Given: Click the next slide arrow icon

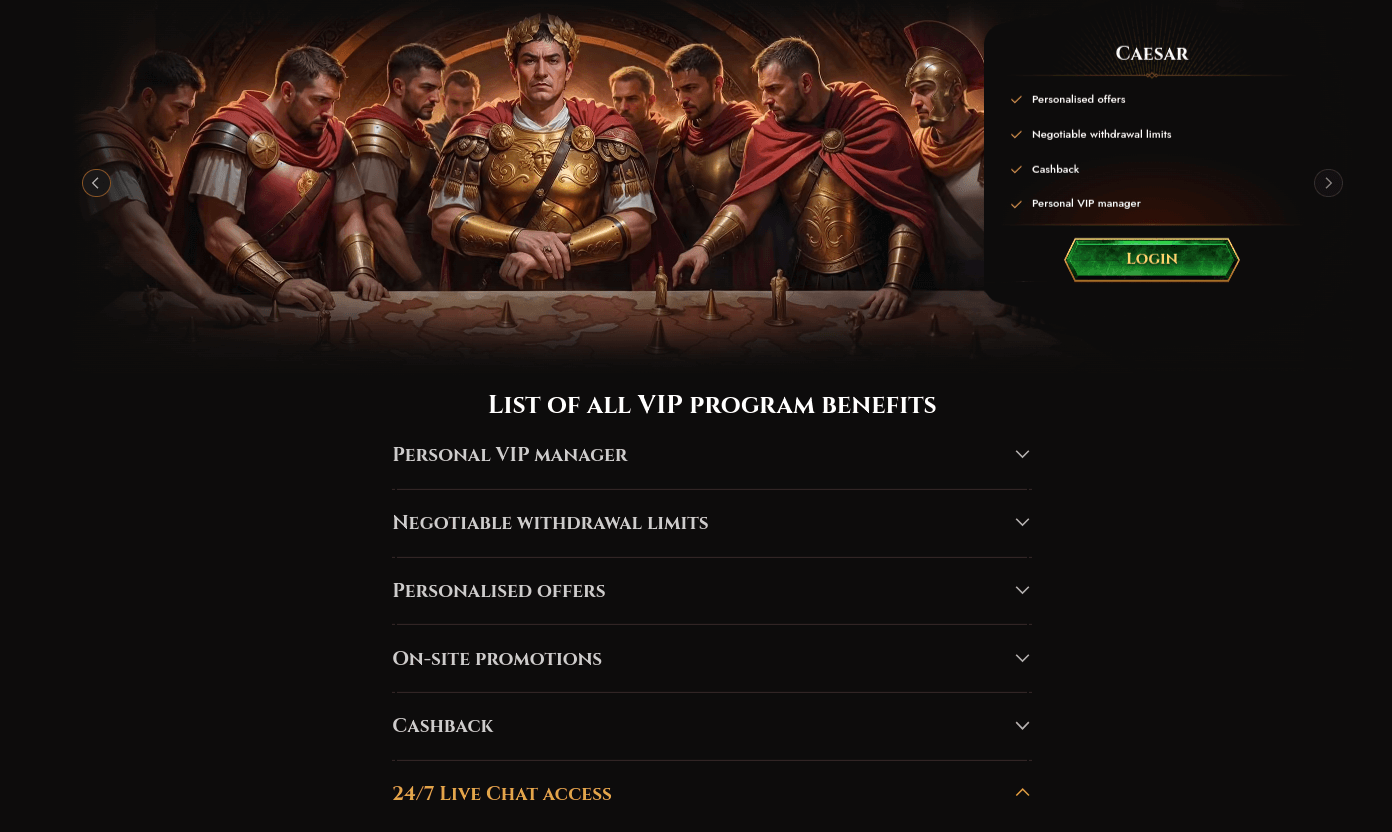Looking at the screenshot, I should click(1328, 183).
